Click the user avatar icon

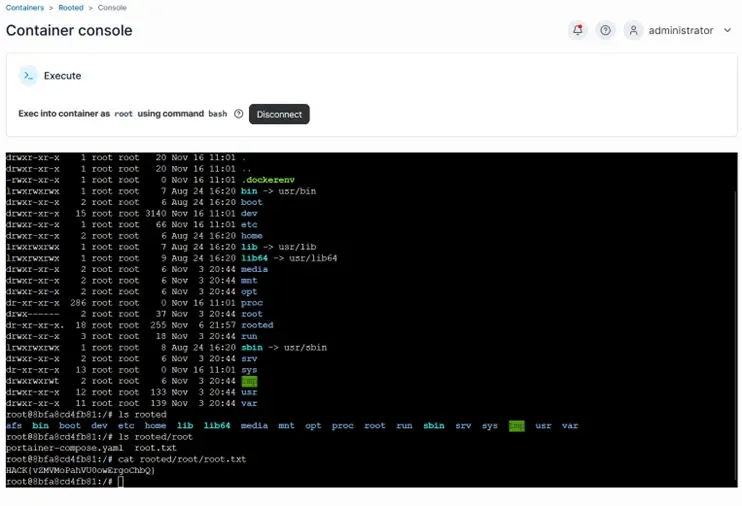coord(633,31)
